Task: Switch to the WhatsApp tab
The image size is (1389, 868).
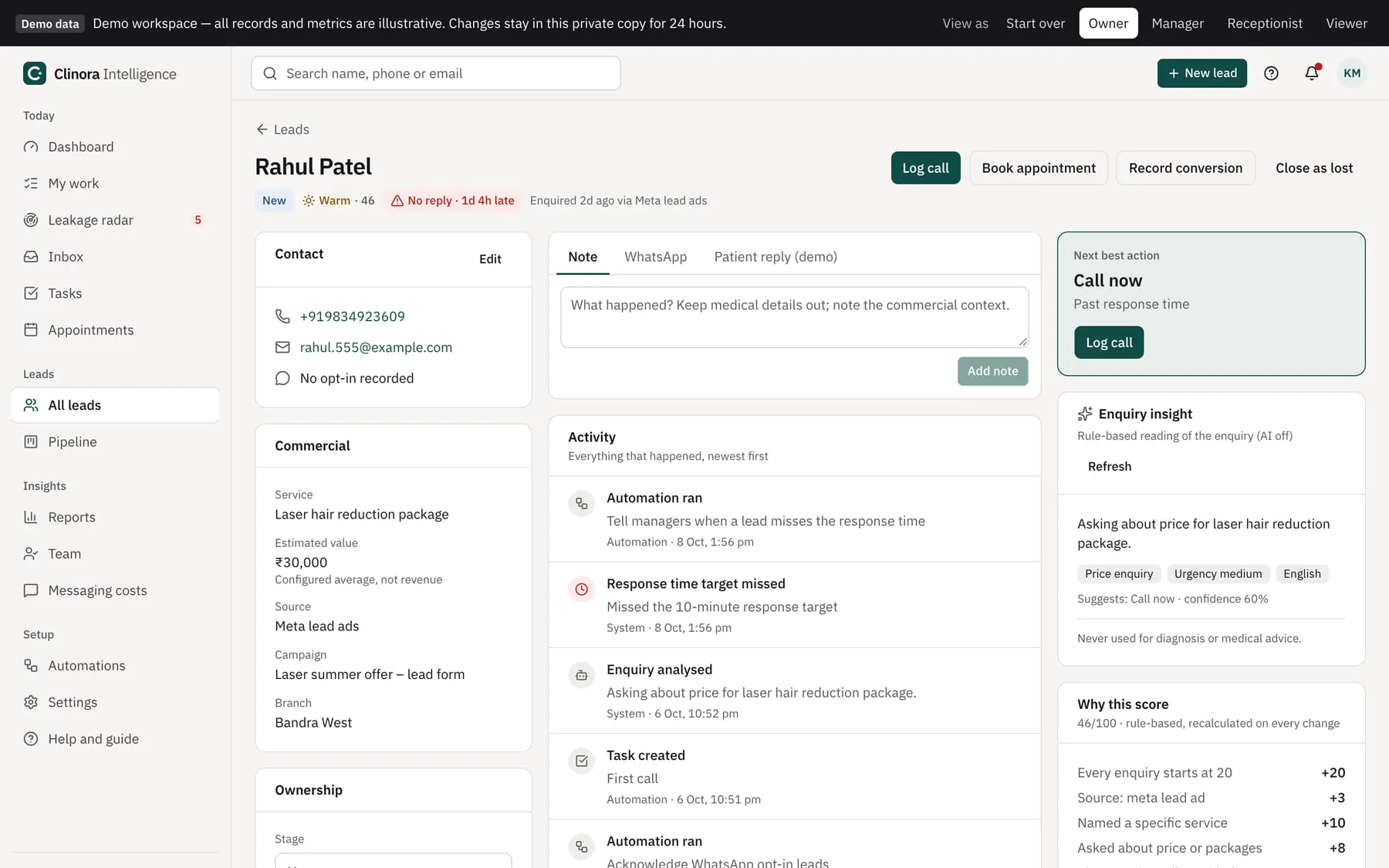Action: click(x=656, y=257)
